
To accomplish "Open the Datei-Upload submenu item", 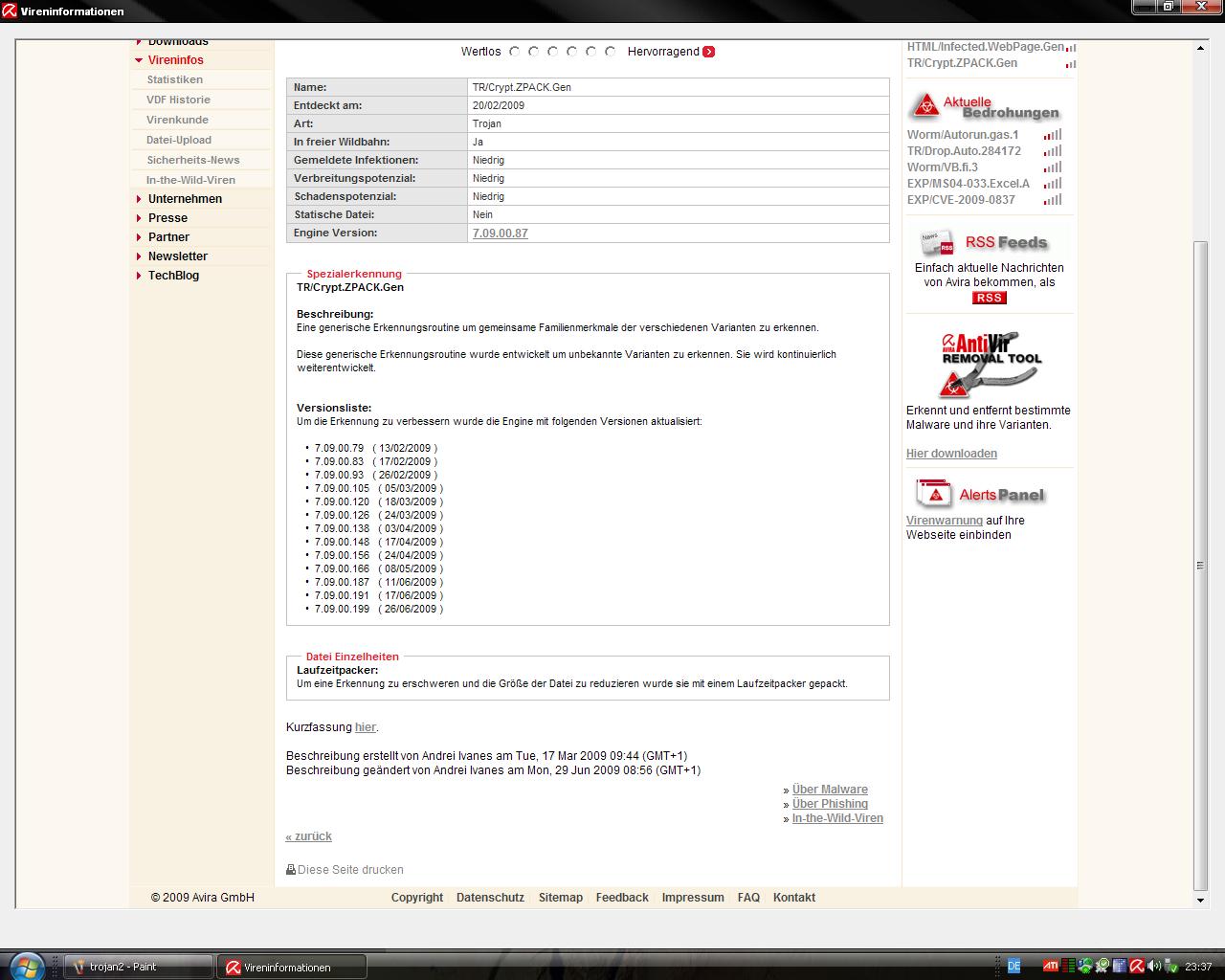I will [x=179, y=140].
